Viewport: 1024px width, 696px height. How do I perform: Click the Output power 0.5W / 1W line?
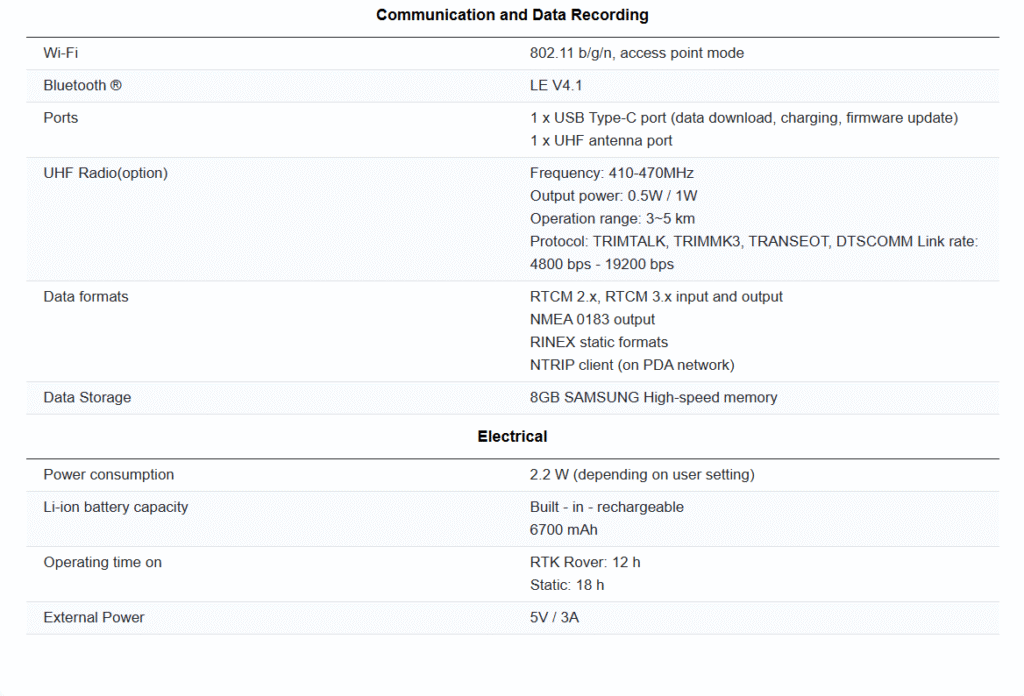coord(613,196)
